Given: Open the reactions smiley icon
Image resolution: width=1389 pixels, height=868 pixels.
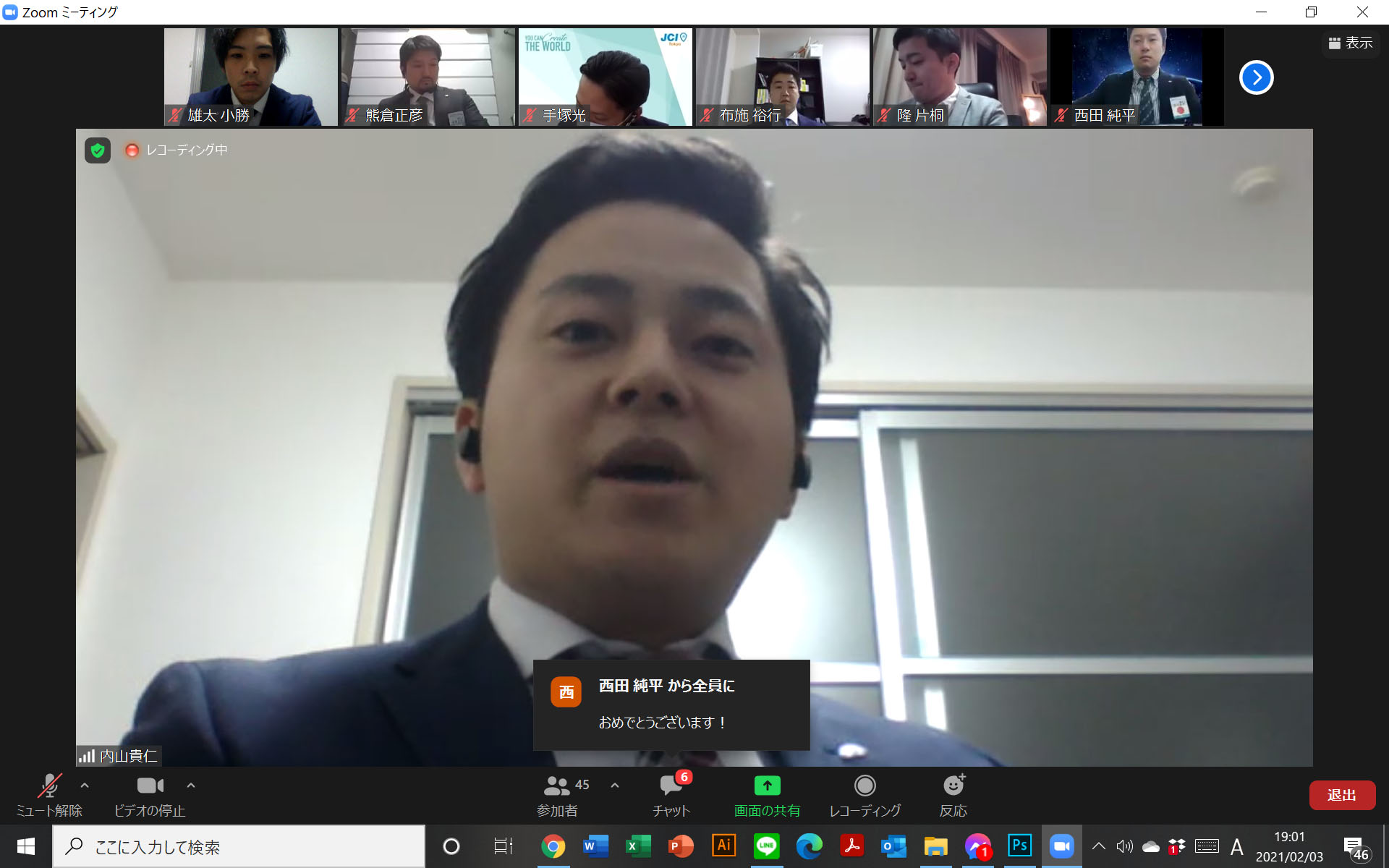Looking at the screenshot, I should (953, 786).
